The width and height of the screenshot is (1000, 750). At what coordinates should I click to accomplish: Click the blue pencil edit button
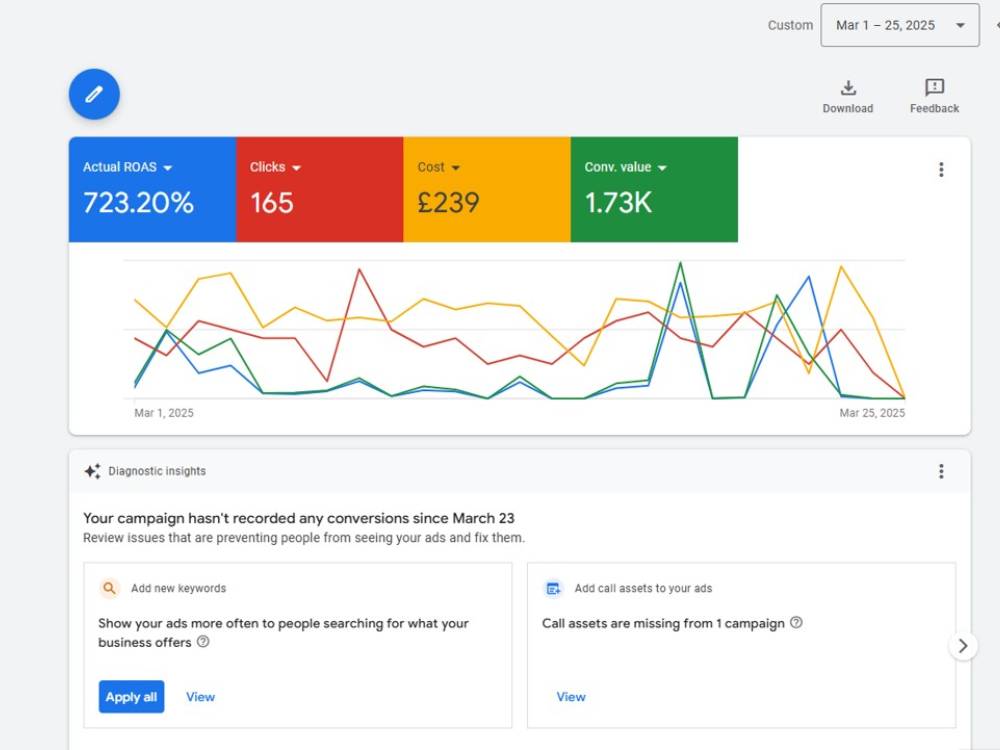click(94, 94)
